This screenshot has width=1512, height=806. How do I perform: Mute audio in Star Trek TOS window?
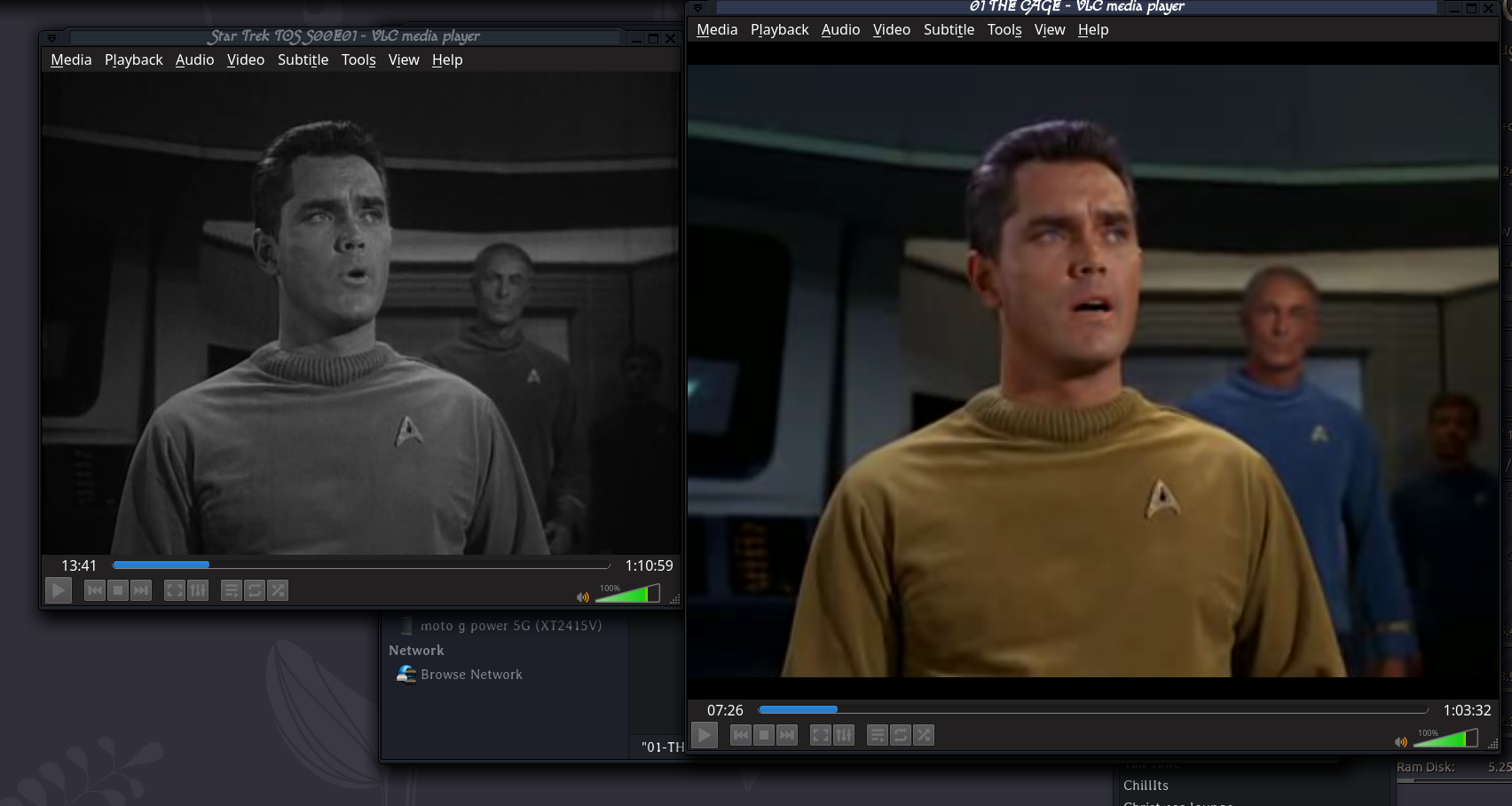(x=583, y=597)
